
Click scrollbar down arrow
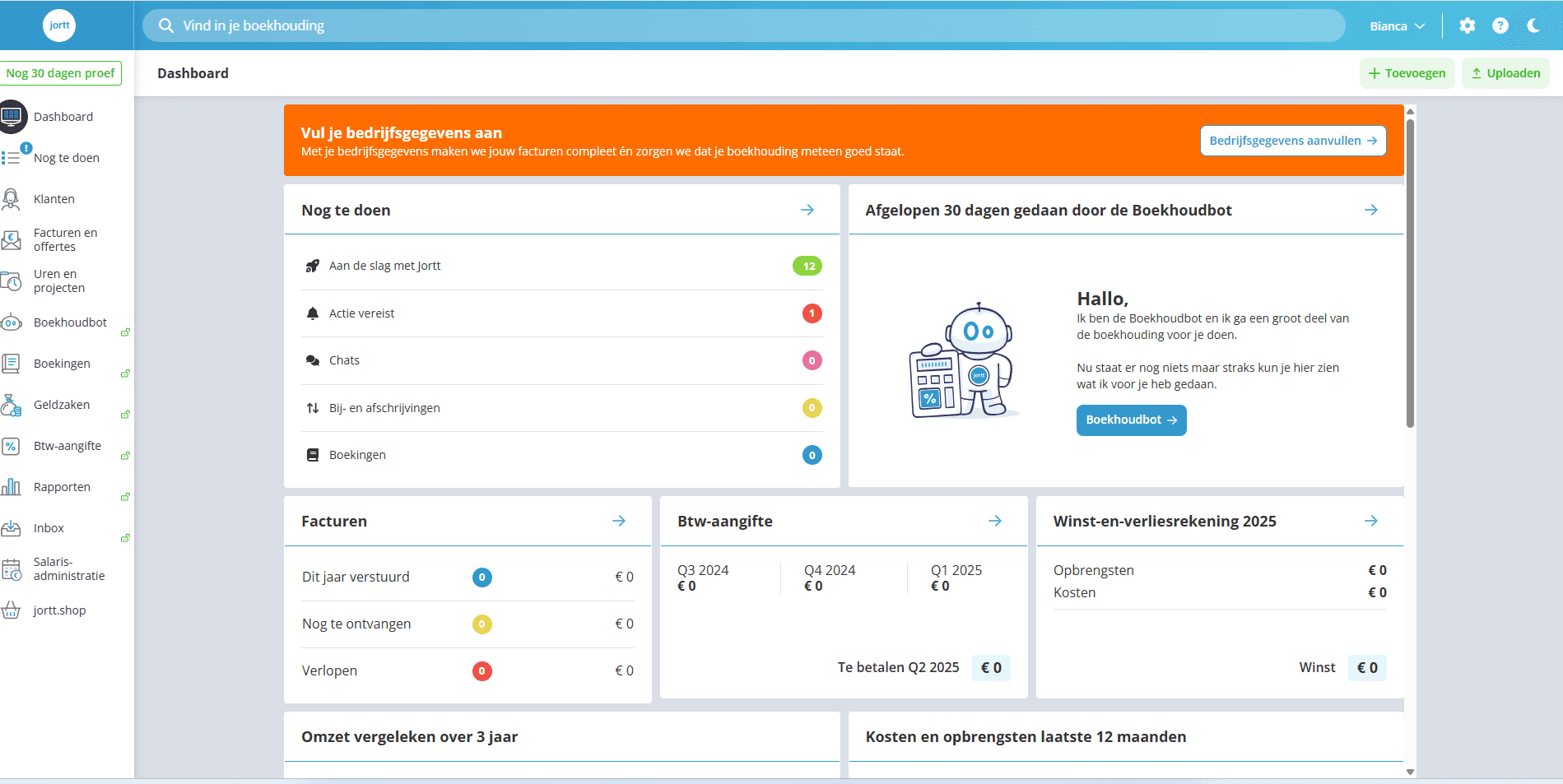click(1410, 772)
